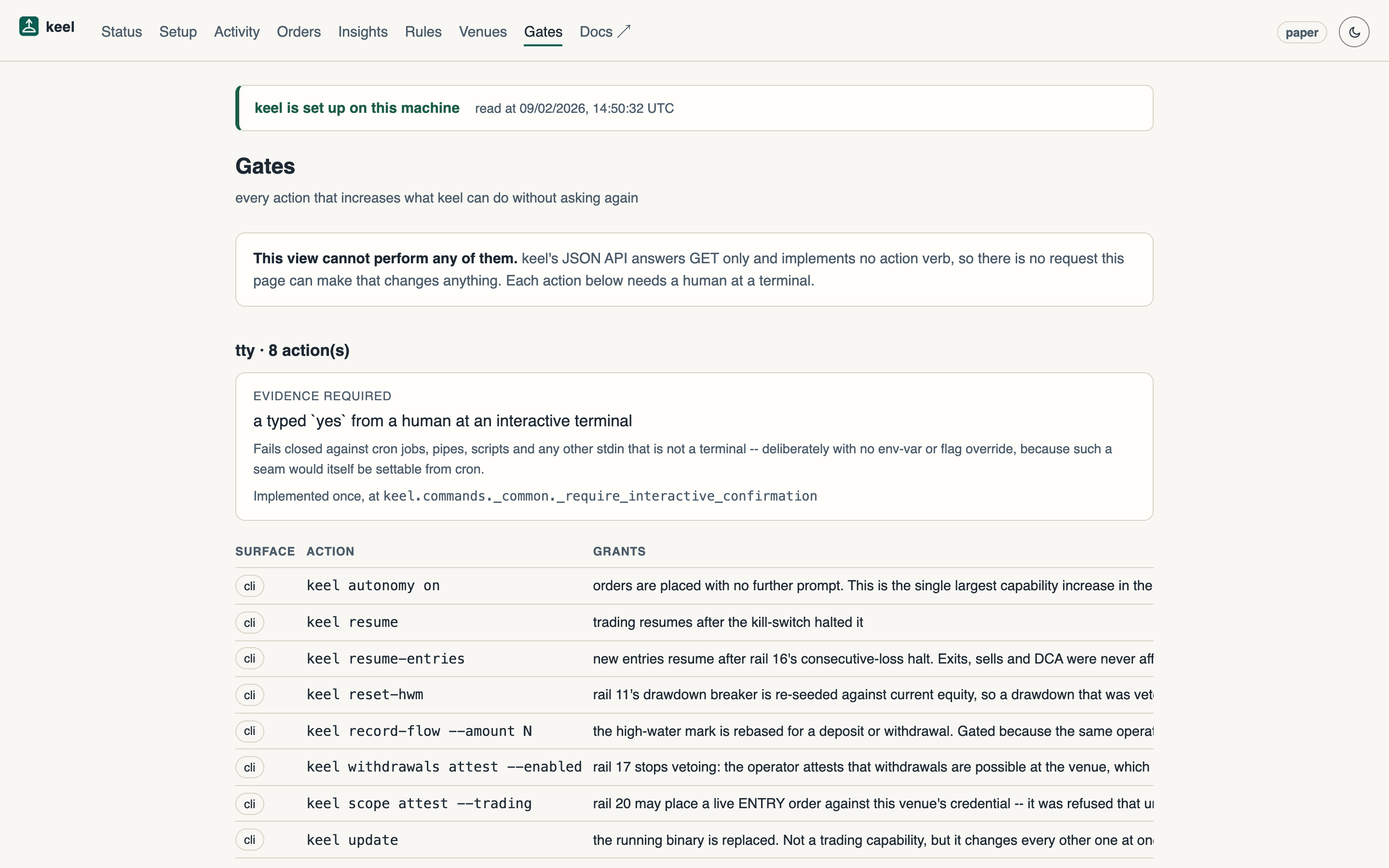Click cli badge for keel update
Image resolution: width=1389 pixels, height=868 pixels.
250,840
